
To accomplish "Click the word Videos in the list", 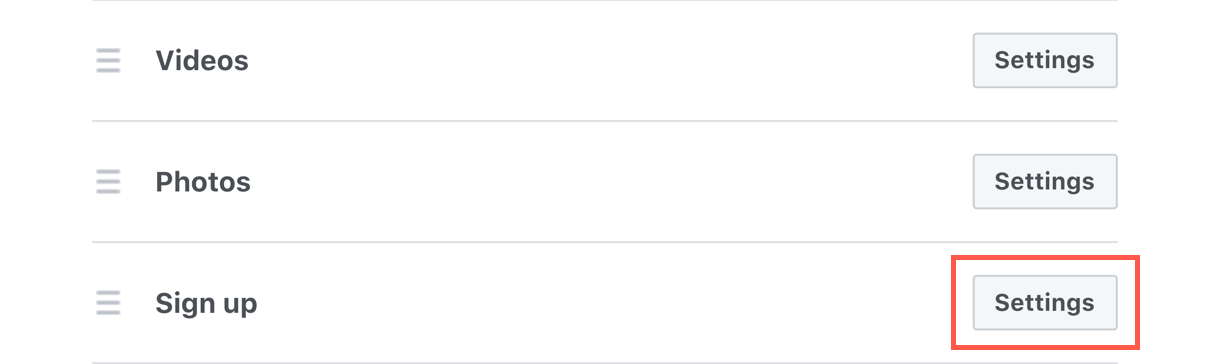I will [202, 60].
